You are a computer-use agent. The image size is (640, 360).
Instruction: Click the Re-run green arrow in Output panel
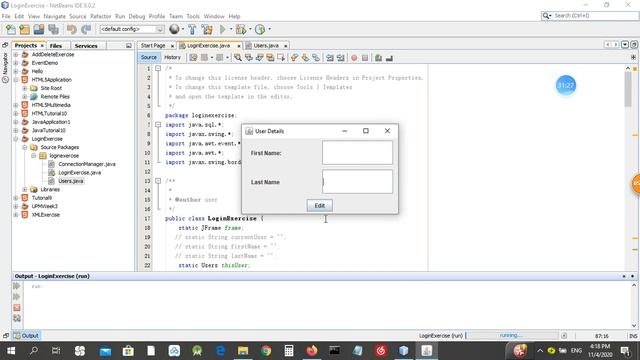tap(17, 286)
